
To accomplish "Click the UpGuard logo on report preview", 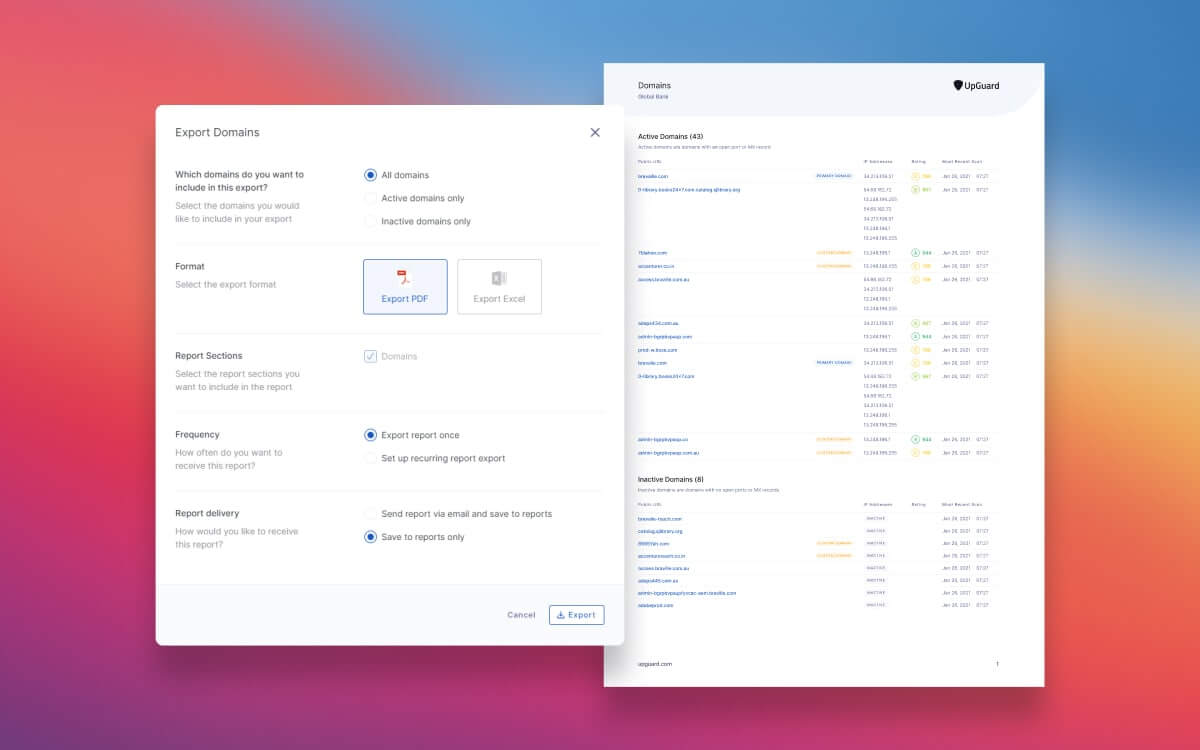I will click(977, 86).
